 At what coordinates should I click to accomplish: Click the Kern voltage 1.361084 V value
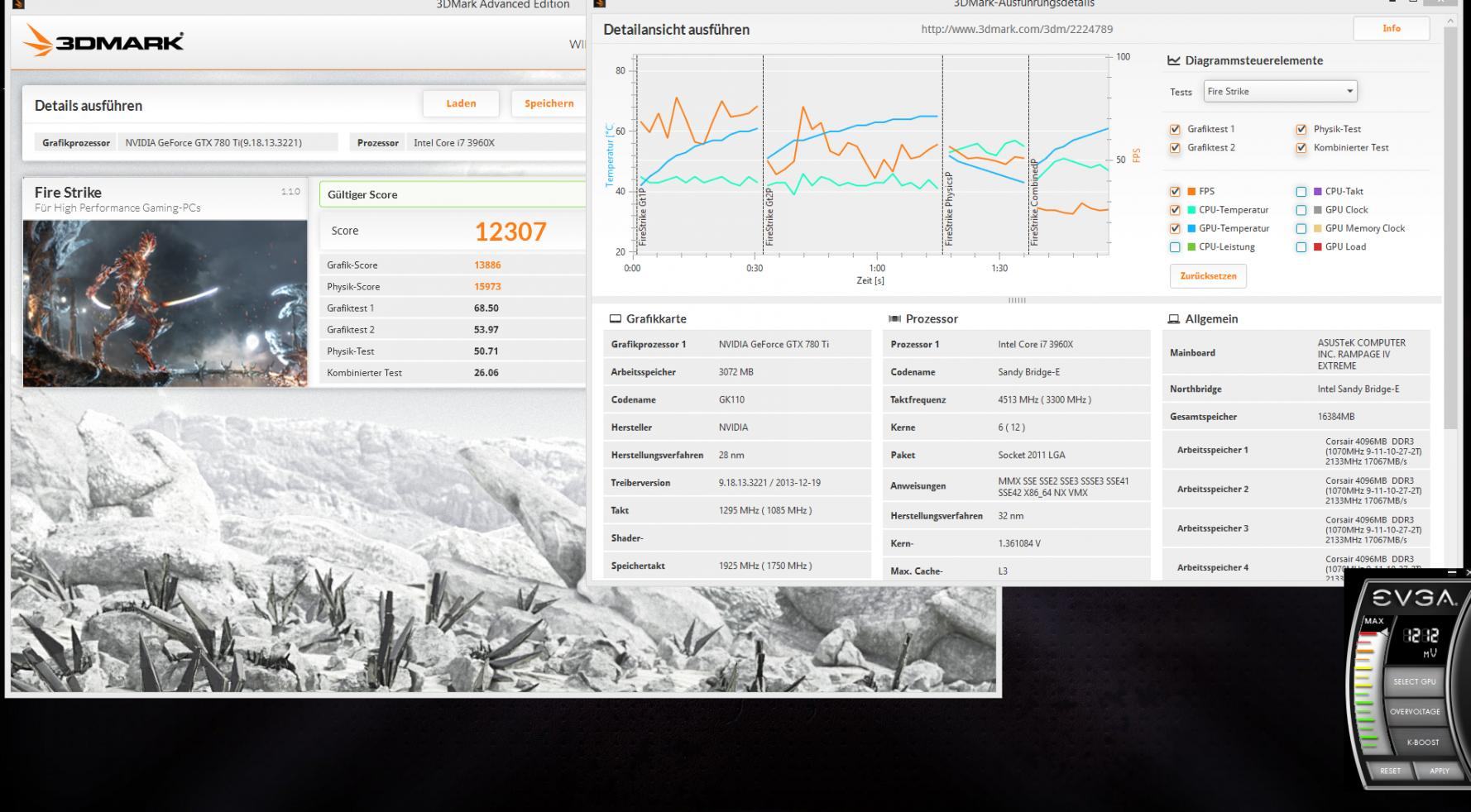pos(1019,544)
